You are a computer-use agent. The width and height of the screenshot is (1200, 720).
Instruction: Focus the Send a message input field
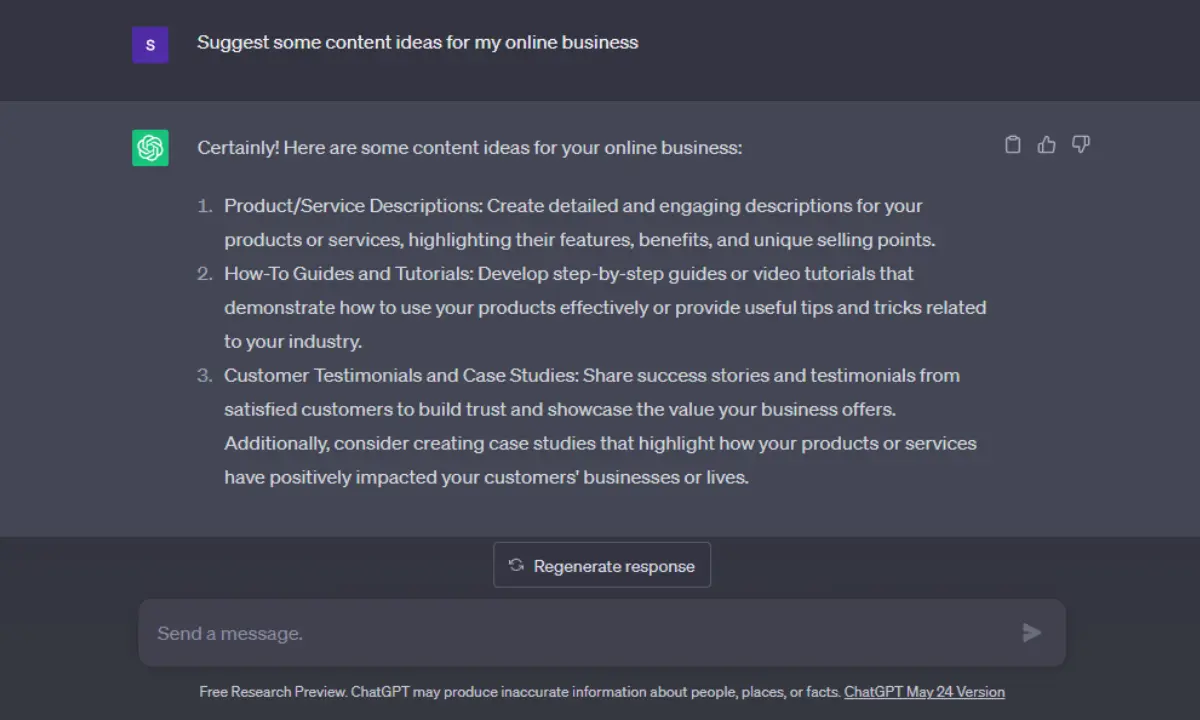click(602, 633)
